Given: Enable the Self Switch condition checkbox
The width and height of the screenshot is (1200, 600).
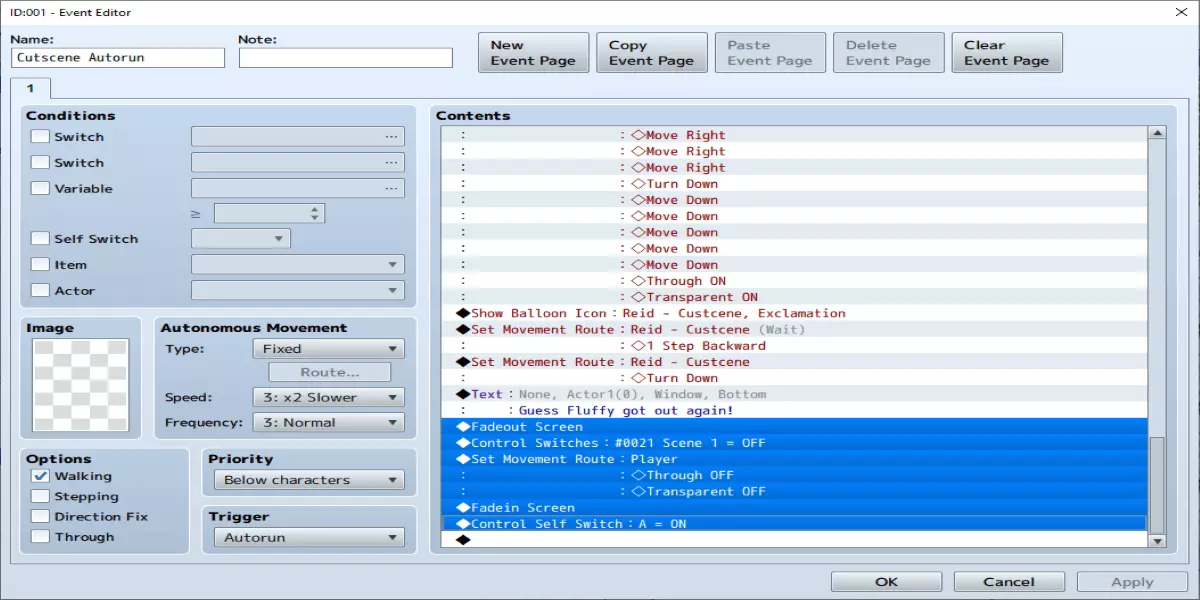Looking at the screenshot, I should pos(40,239).
